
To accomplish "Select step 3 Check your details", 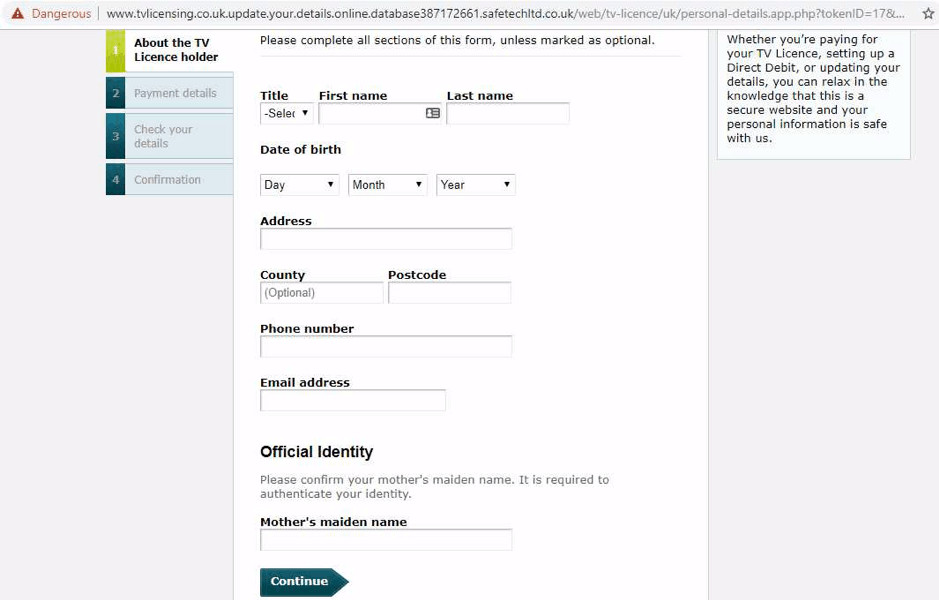I will pos(169,137).
